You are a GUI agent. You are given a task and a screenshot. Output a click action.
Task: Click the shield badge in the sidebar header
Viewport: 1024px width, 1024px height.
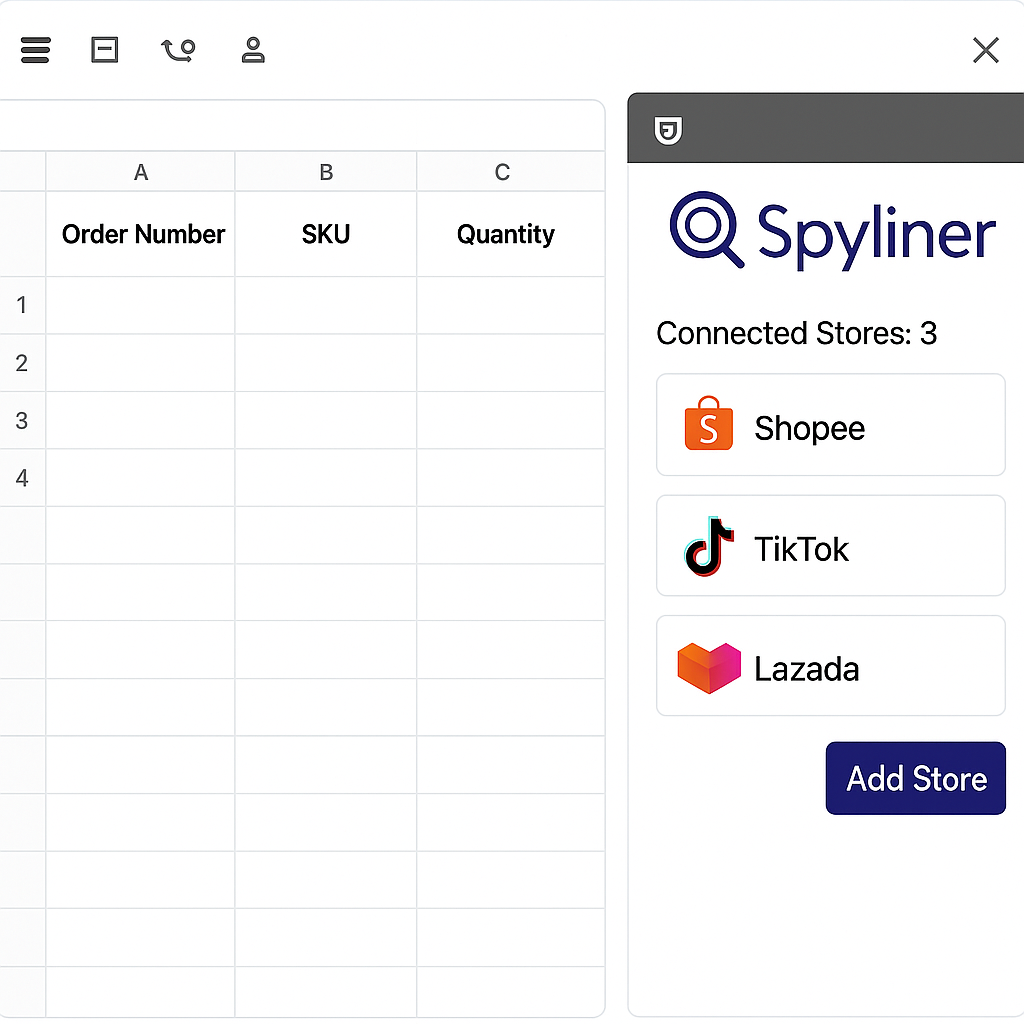coord(668,129)
